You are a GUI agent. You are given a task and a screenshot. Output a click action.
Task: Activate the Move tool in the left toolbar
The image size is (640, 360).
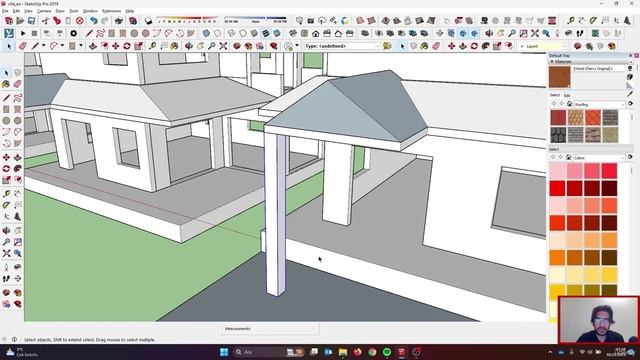point(6,158)
